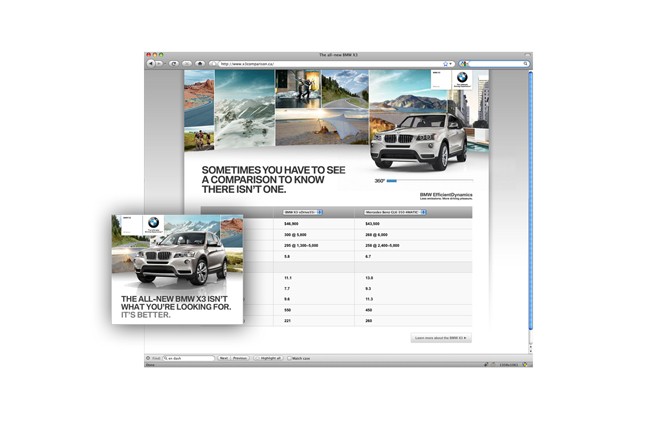Click the BMW EfficientDynamics link
Image resolution: width=653 pixels, height=423 pixels.
point(446,196)
